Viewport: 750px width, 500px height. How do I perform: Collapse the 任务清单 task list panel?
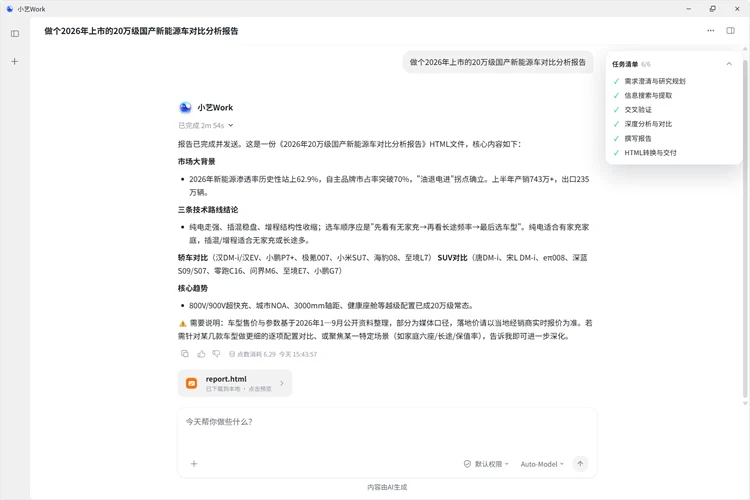(729, 64)
